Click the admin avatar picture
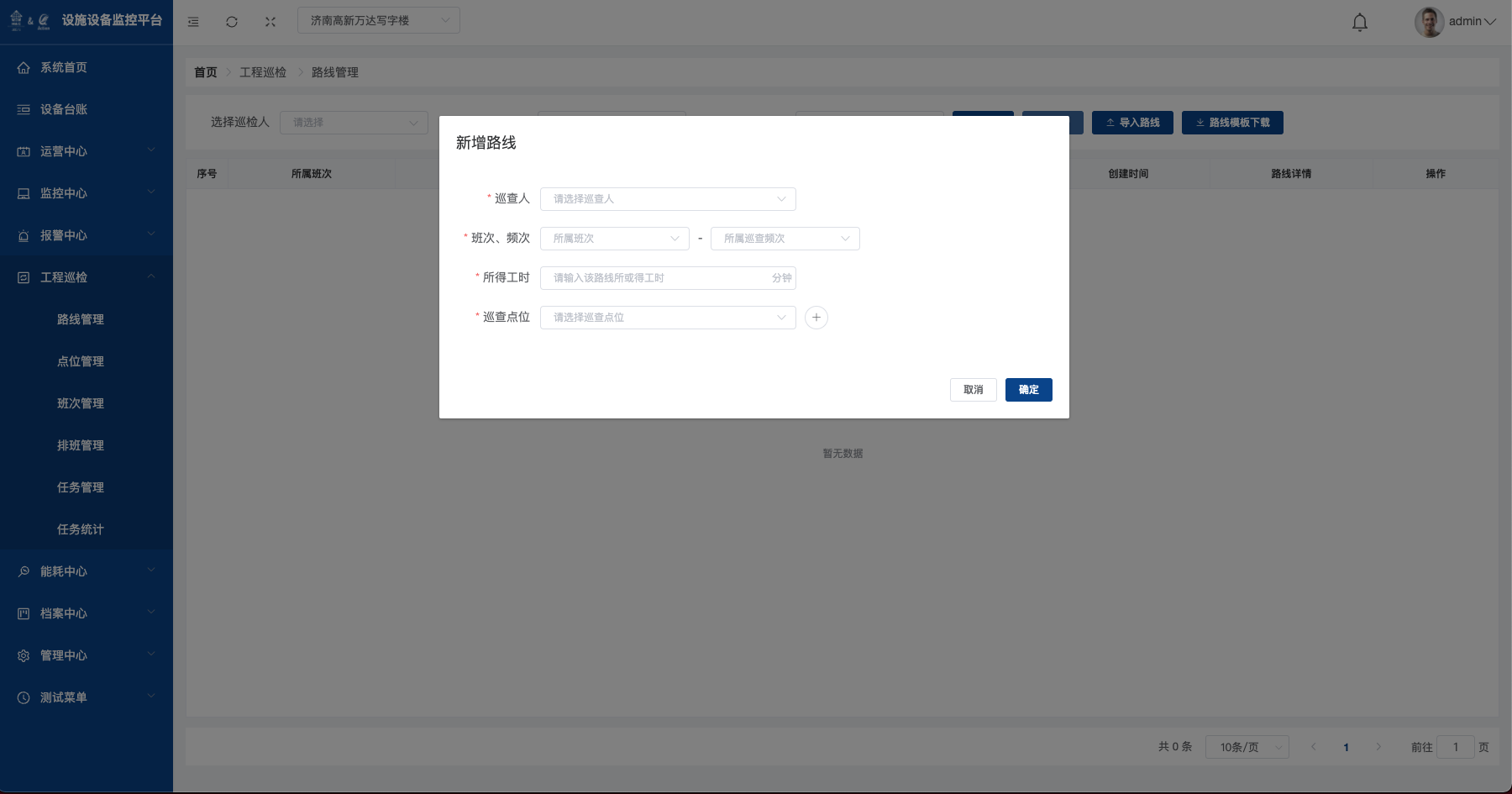 [1428, 22]
